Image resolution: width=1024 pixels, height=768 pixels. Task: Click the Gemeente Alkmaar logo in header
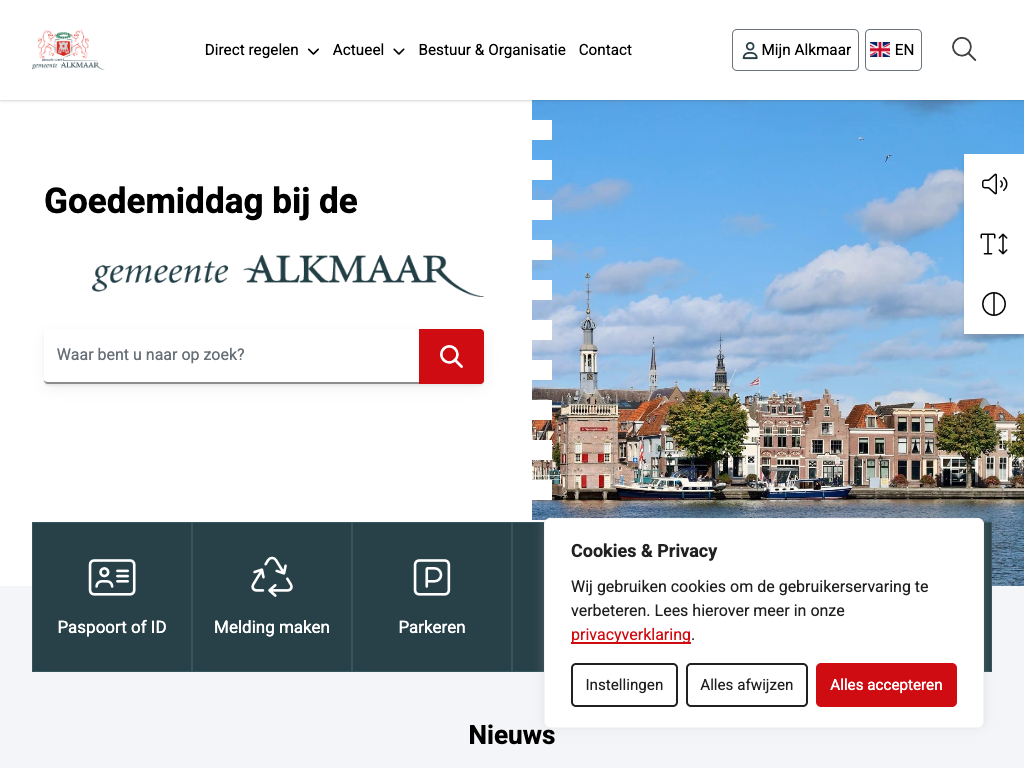(67, 50)
